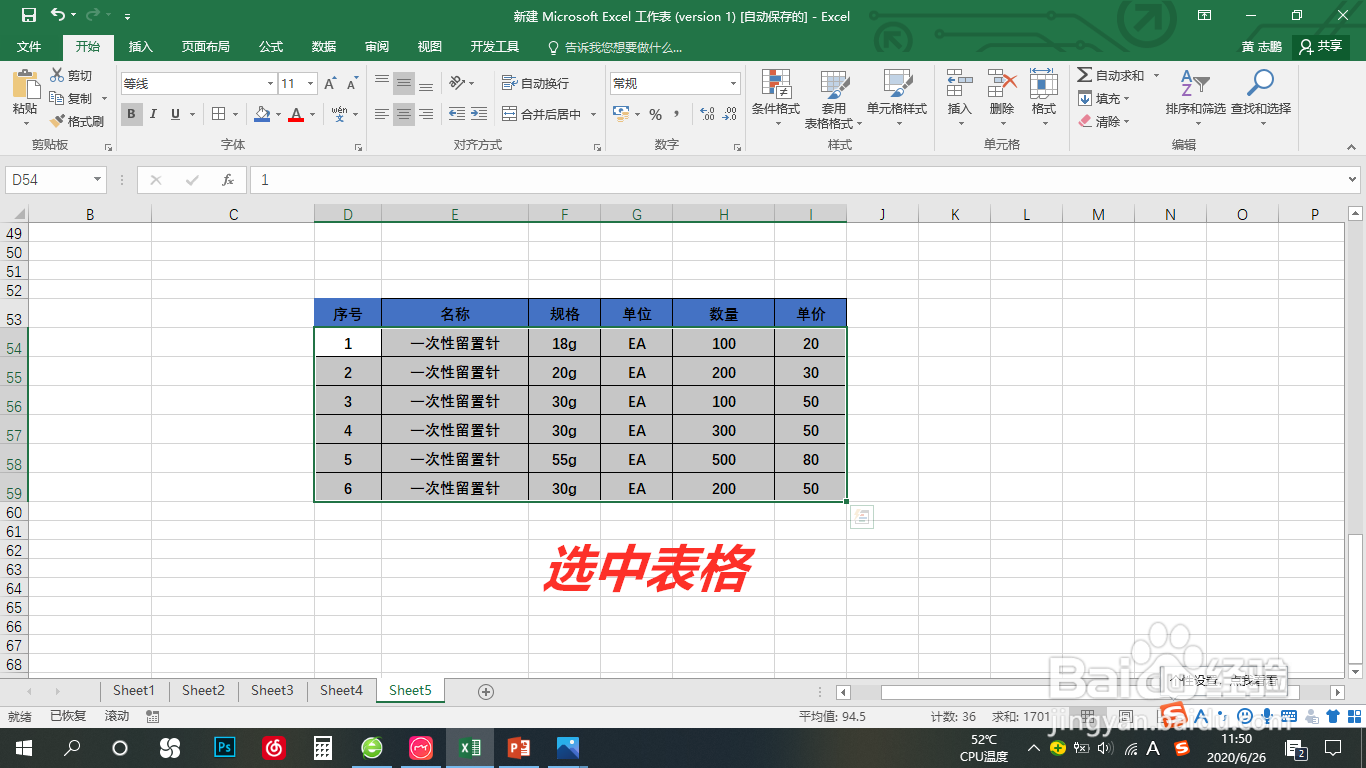Click the Sort and Filter icon

pyautogui.click(x=1198, y=97)
